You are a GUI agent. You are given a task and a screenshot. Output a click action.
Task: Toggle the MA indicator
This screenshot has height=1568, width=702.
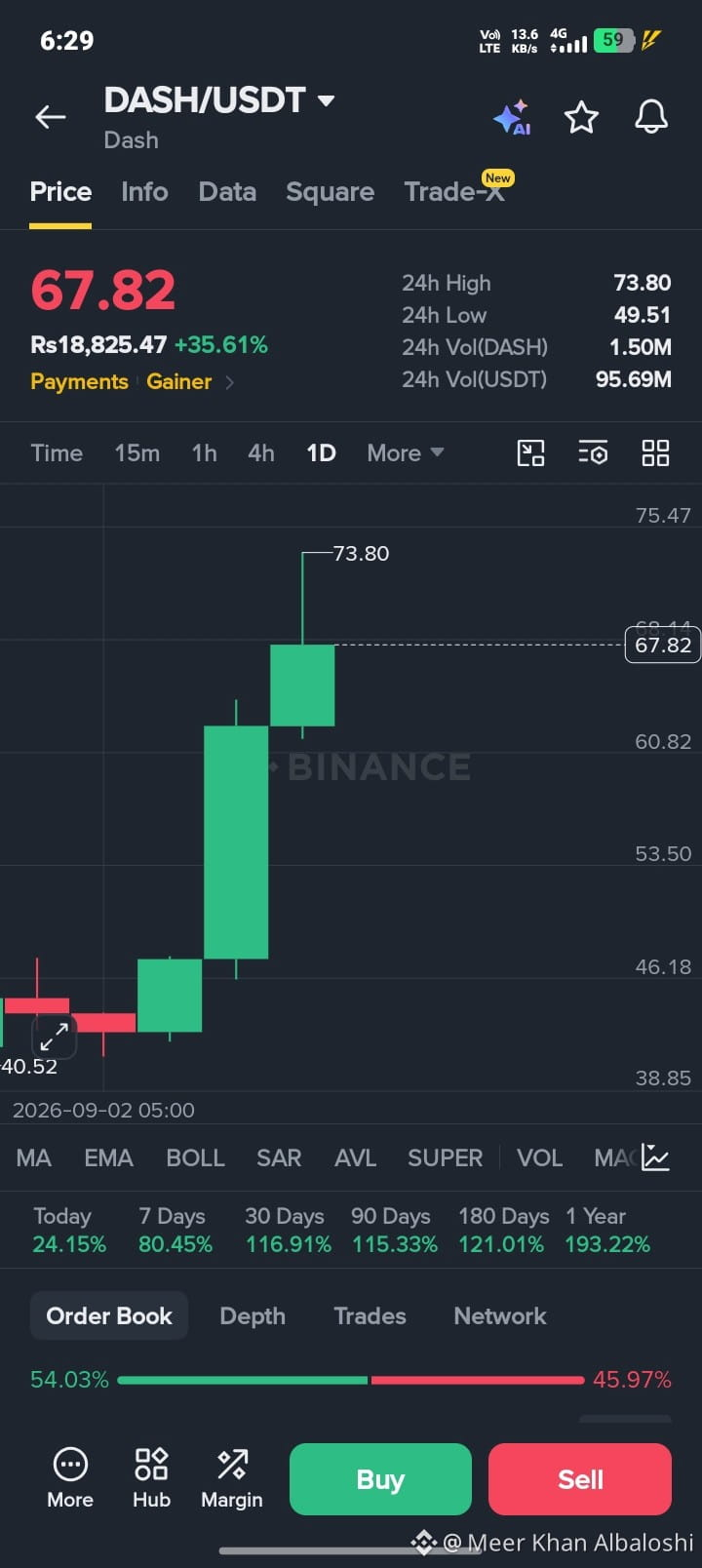pos(34,1157)
